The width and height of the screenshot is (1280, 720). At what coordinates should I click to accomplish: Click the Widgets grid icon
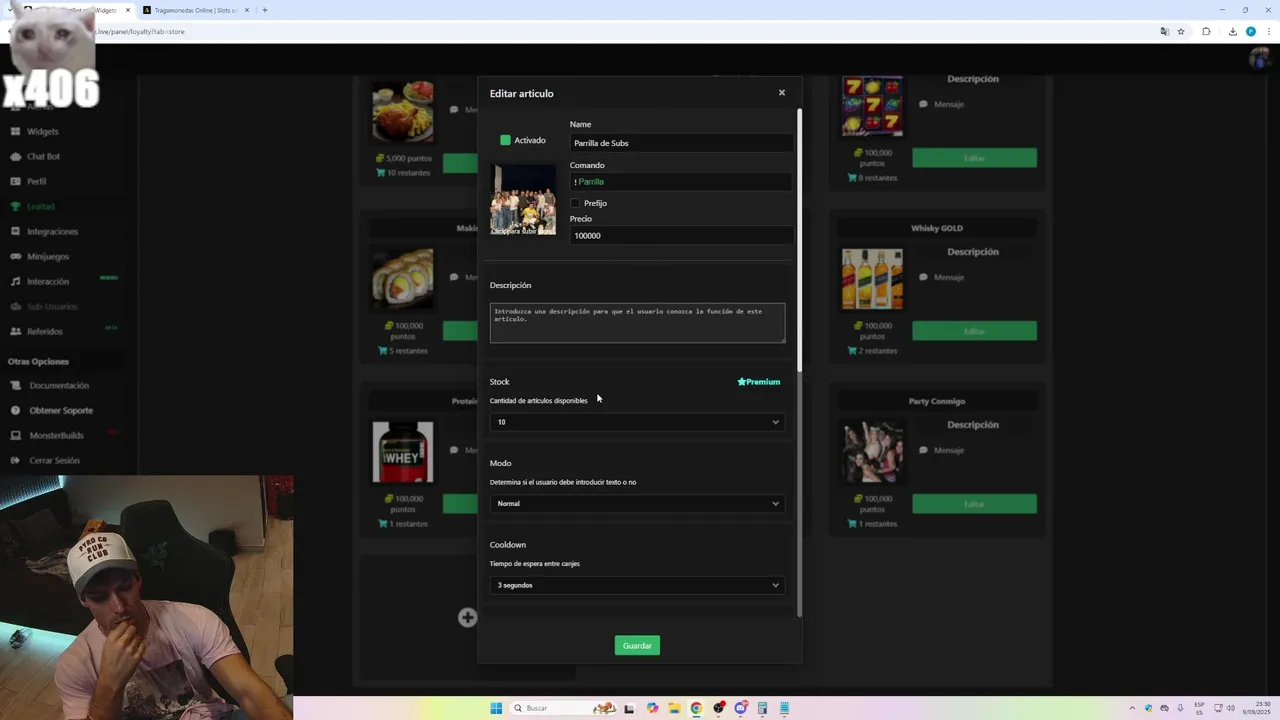coord(16,131)
